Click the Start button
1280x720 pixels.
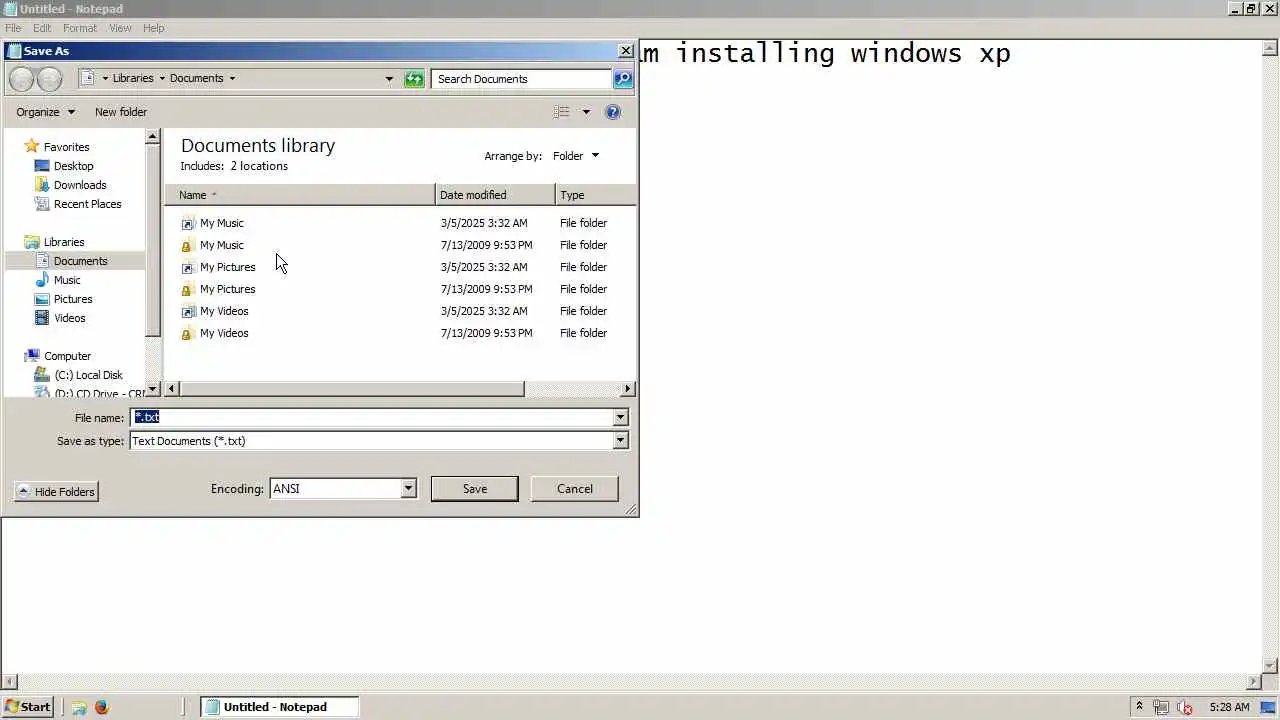pyautogui.click(x=27, y=707)
